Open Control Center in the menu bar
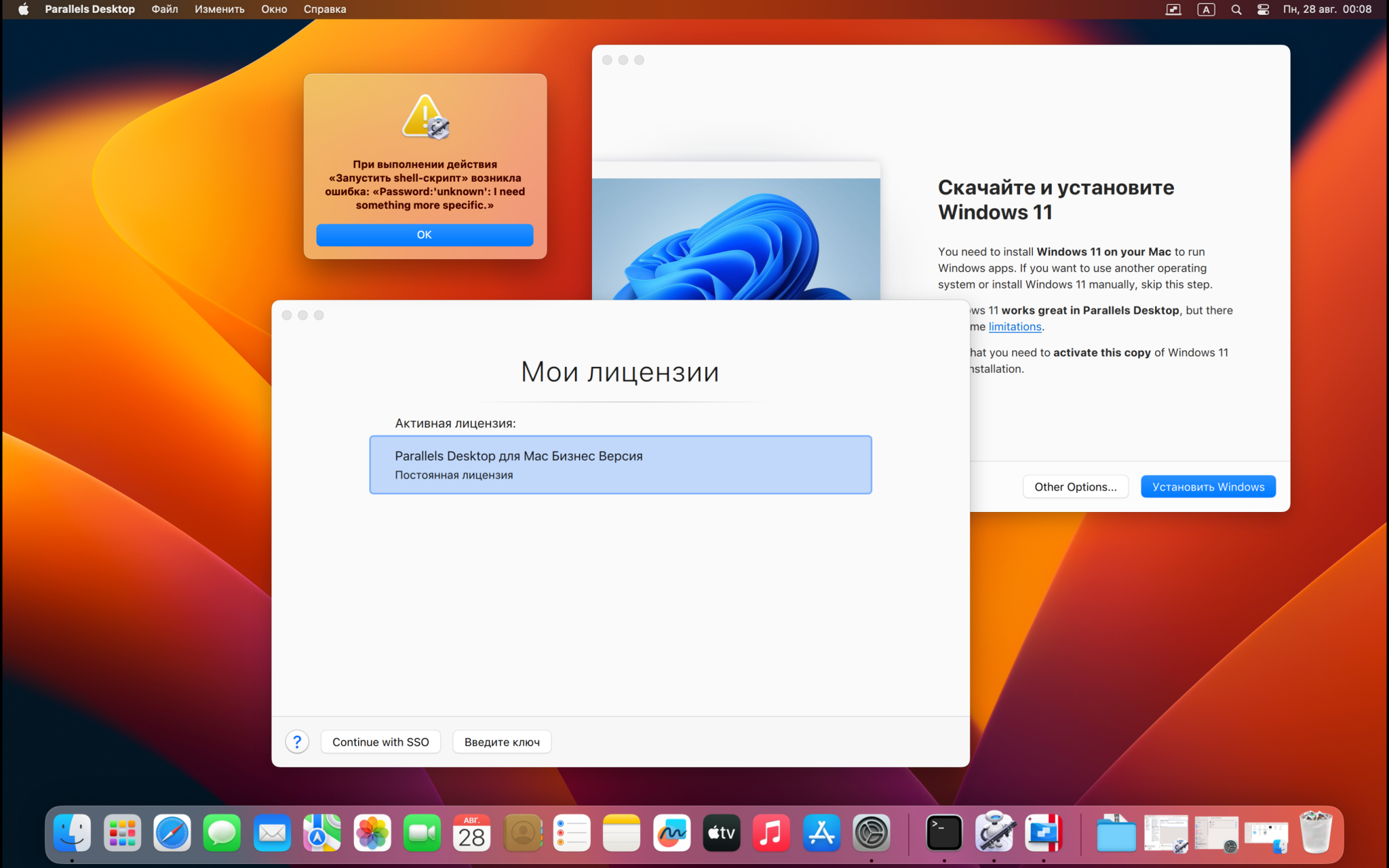This screenshot has height=868, width=1389. click(1263, 9)
